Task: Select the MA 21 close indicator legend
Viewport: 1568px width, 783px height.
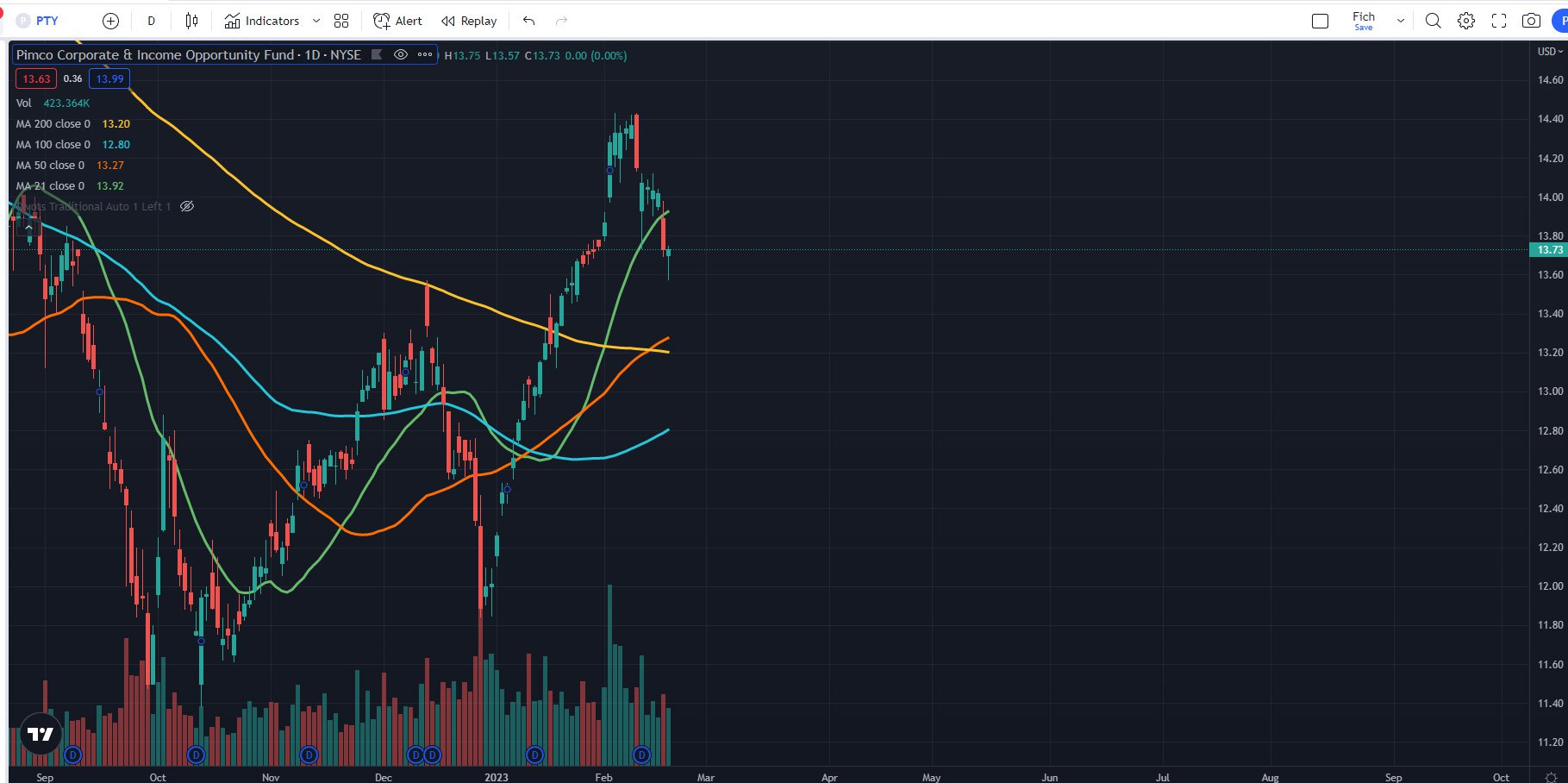Action: 50,185
